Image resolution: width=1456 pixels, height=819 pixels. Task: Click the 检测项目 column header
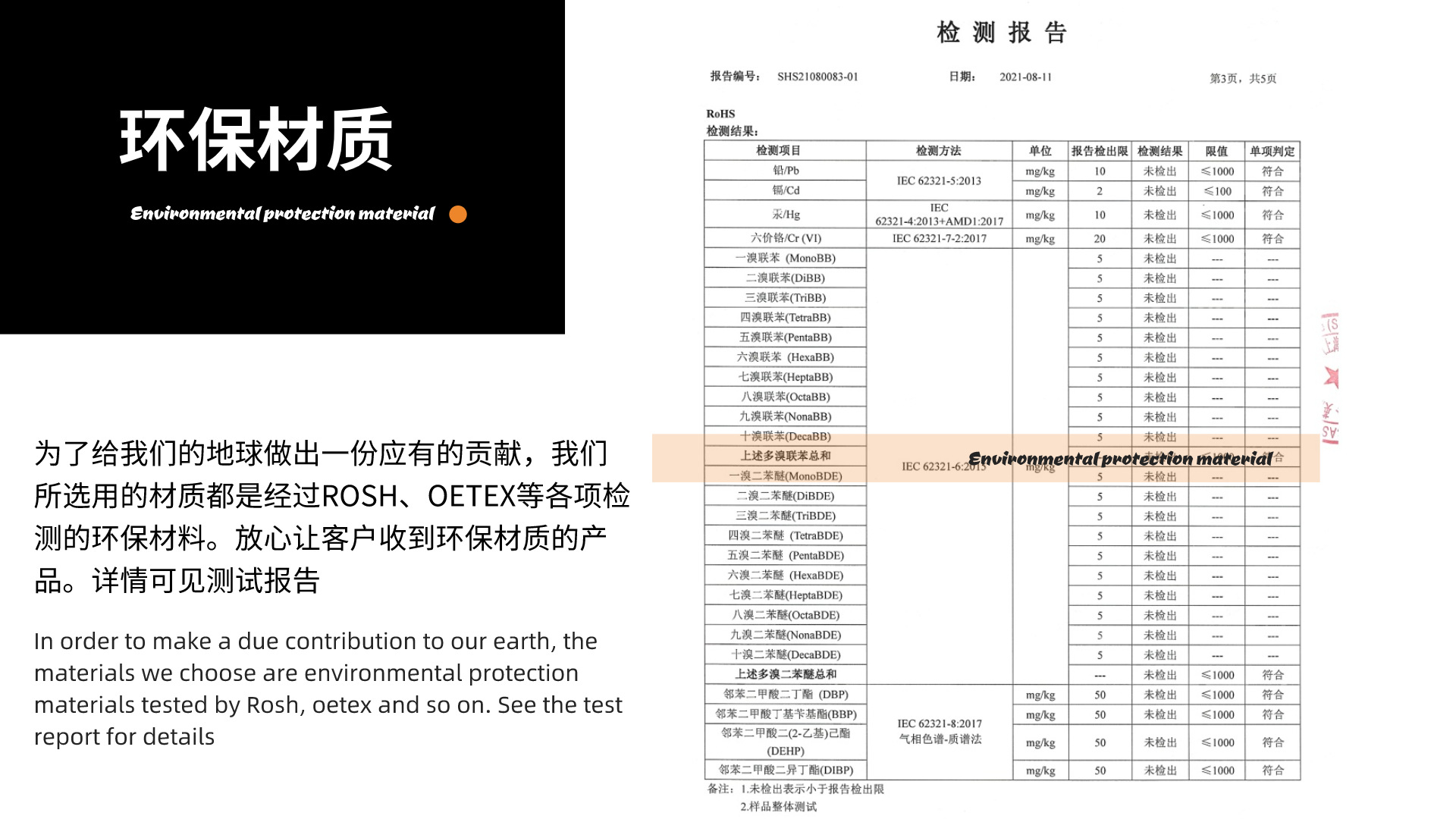click(x=778, y=150)
